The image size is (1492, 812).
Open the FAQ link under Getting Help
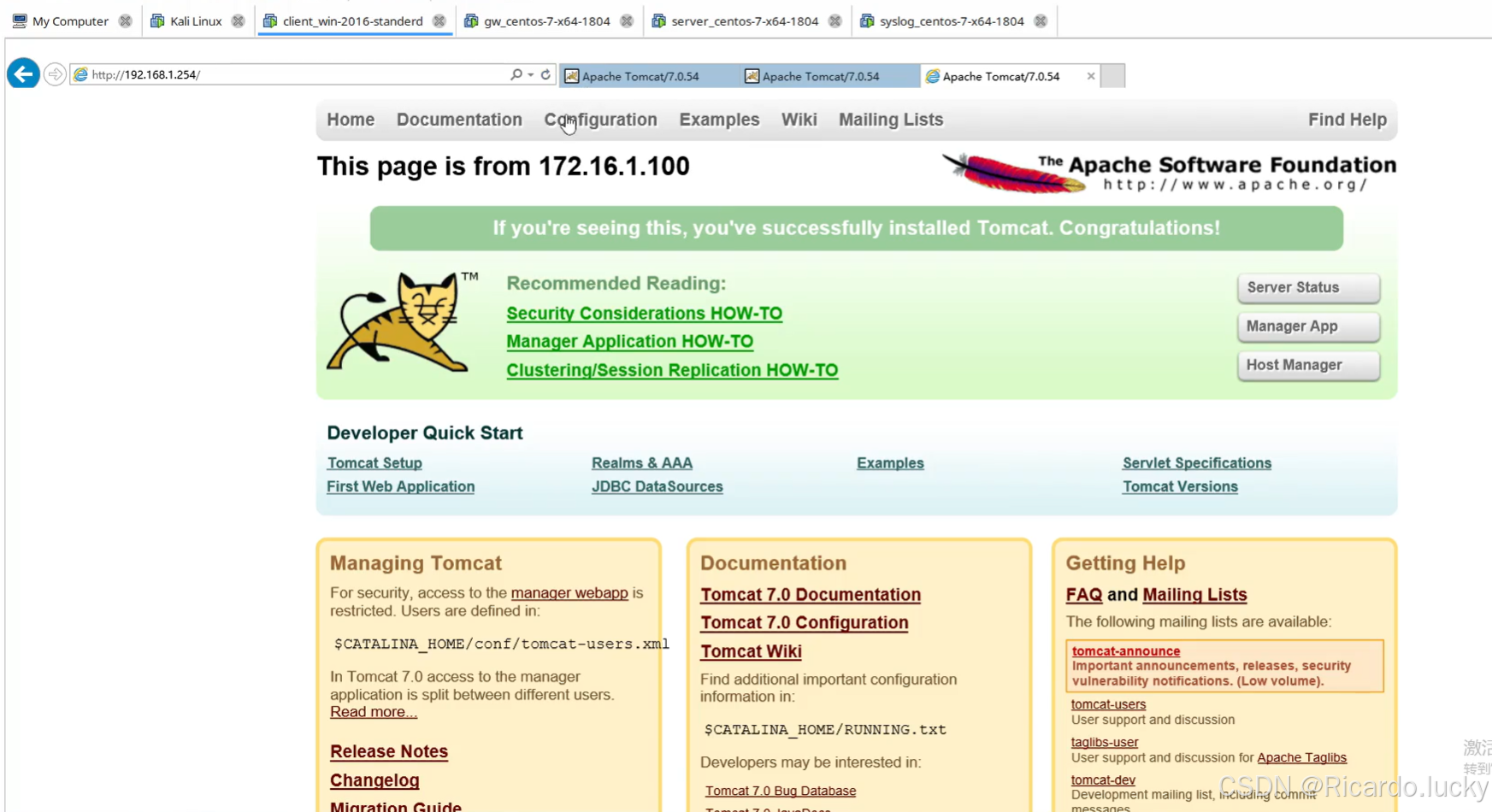(1084, 595)
